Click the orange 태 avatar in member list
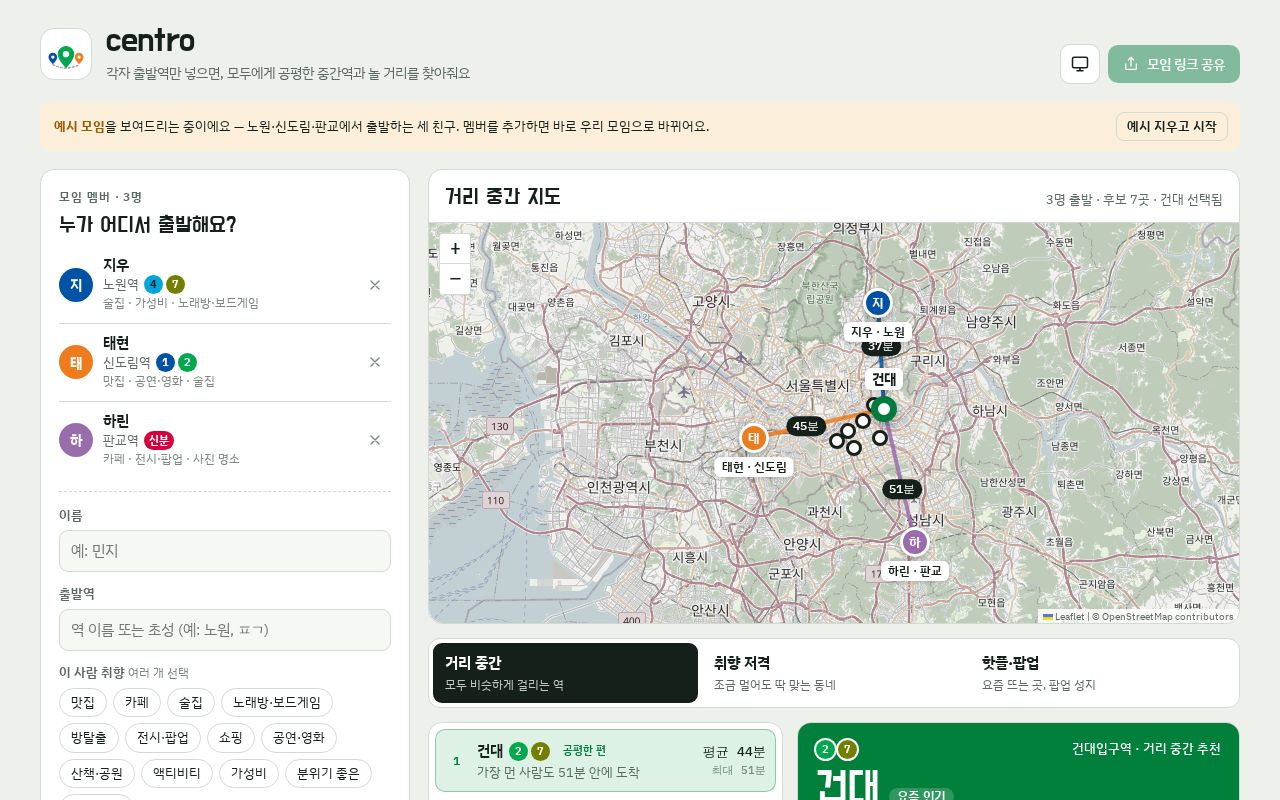Viewport: 1280px width, 800px height. coord(76,362)
